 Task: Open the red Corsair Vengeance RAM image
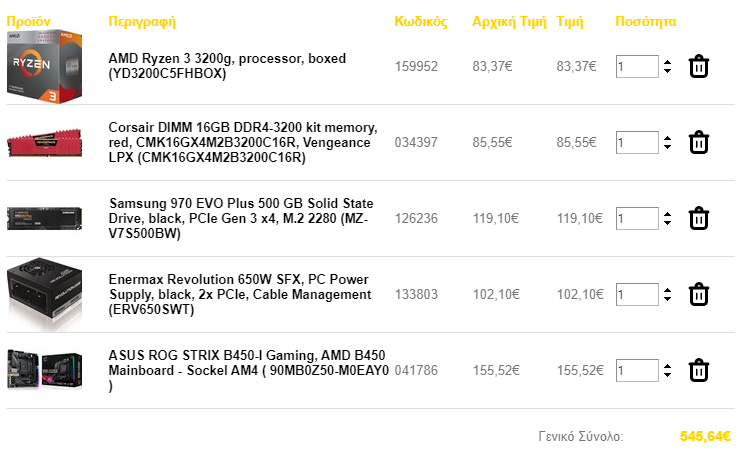(x=45, y=142)
